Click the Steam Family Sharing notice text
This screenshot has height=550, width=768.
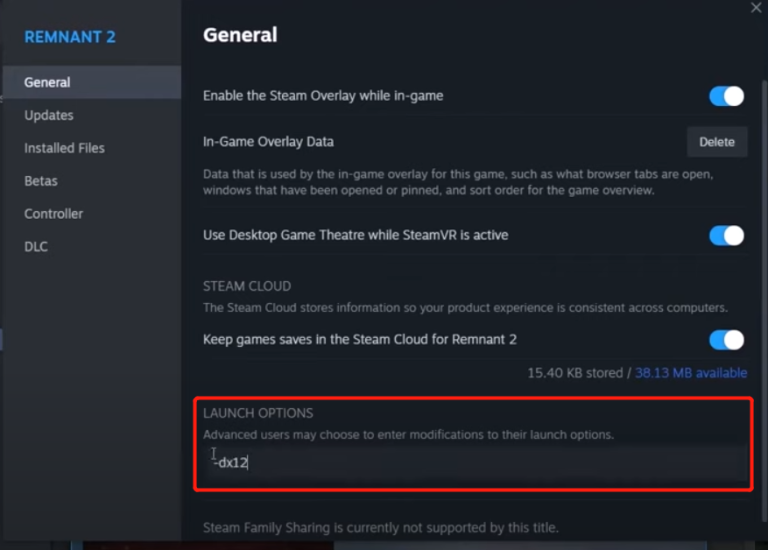click(380, 527)
